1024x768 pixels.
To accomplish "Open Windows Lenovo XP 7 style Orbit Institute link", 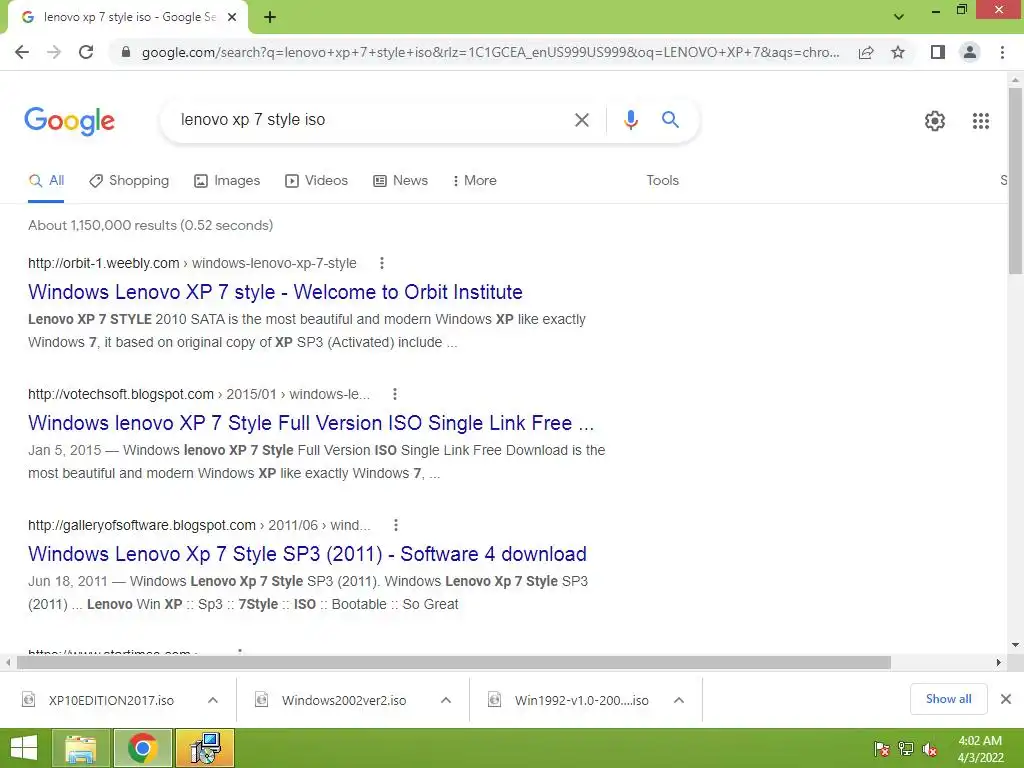I will coord(275,292).
